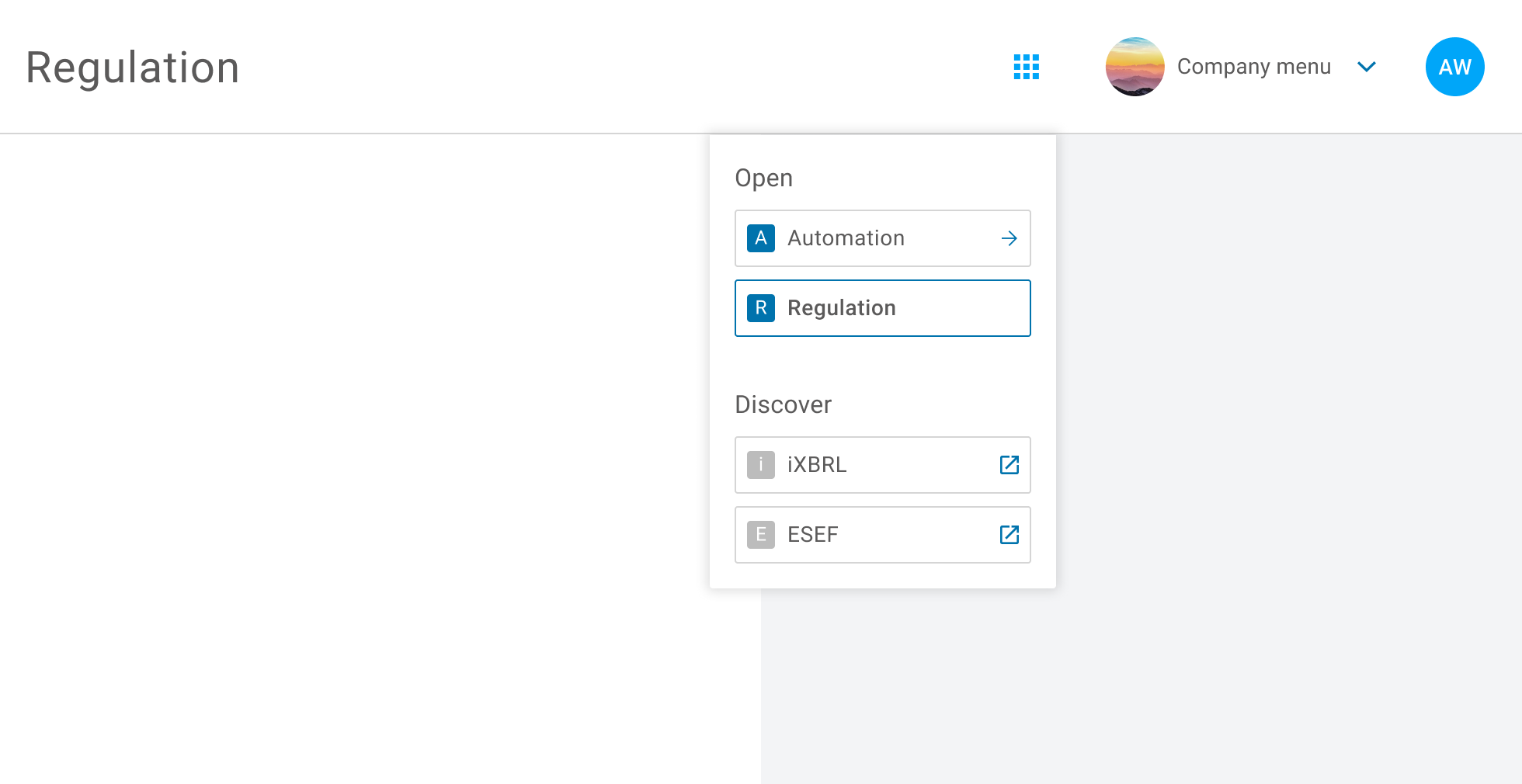This screenshot has height=784, width=1522.
Task: Click the gray E badge for ESEF
Action: click(x=760, y=535)
